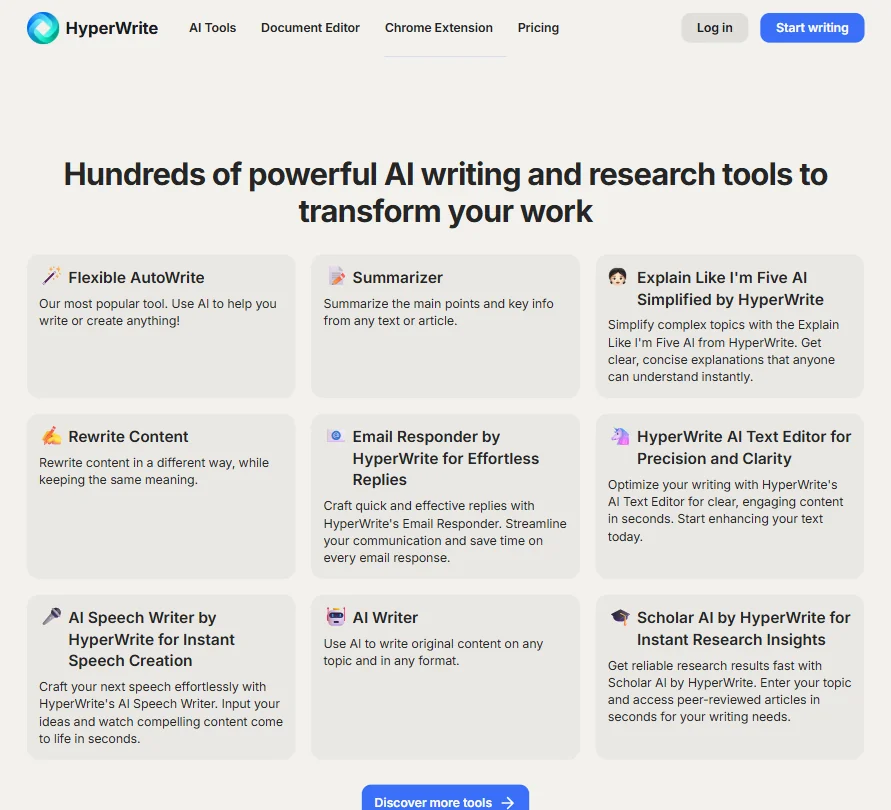891x810 pixels.
Task: Click the Start writing button
Action: coord(812,28)
